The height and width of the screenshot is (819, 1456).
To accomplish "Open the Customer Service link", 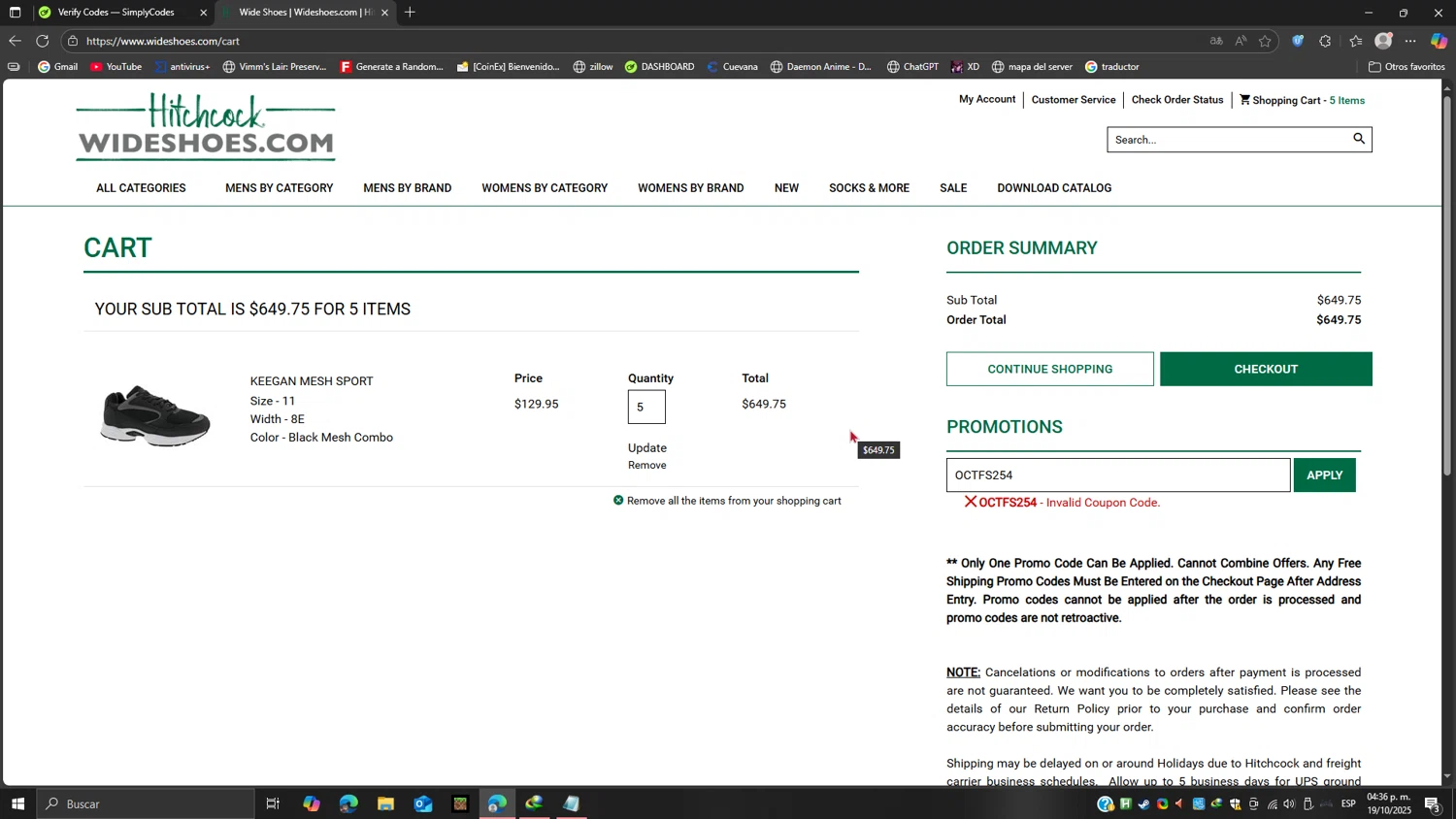I will [x=1074, y=99].
